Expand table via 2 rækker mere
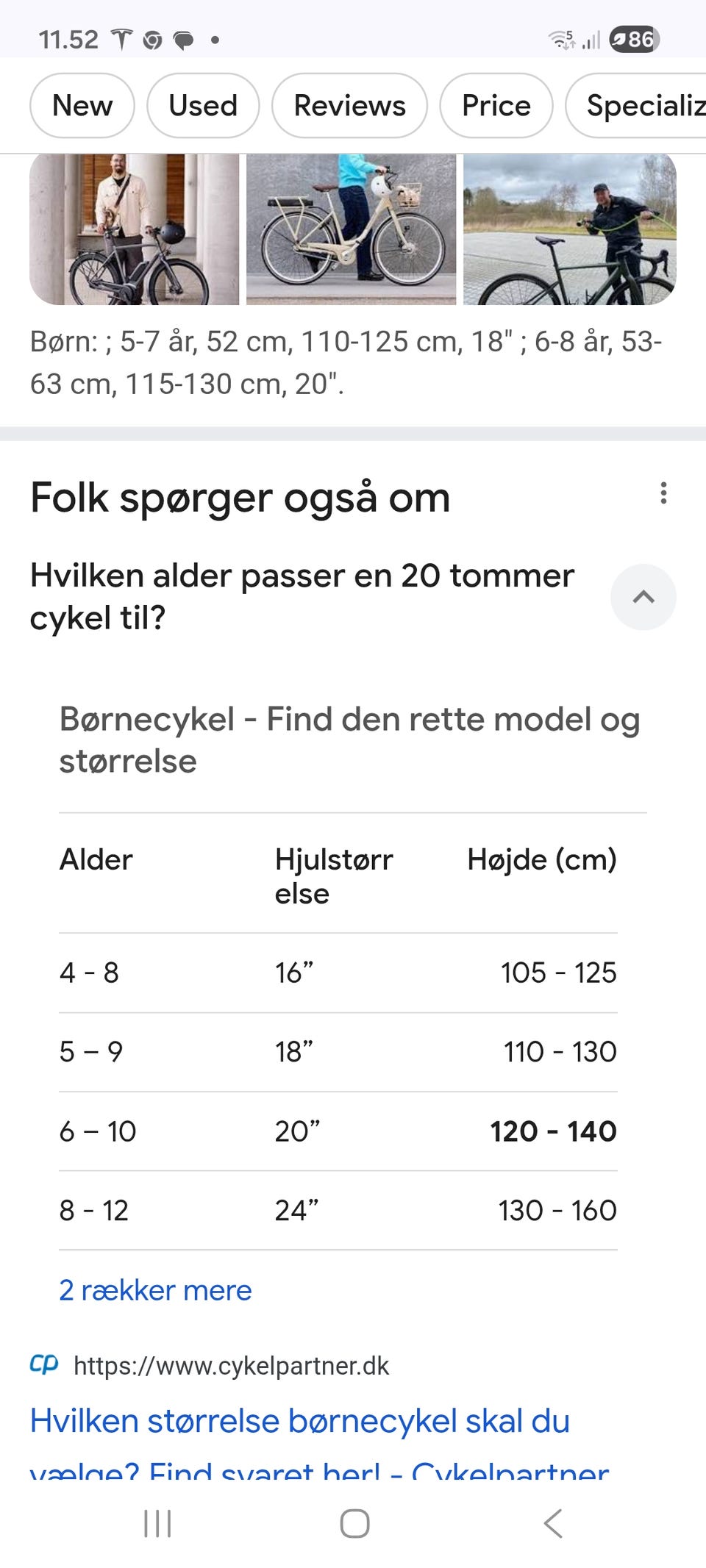Screen dimensions: 706x1568 [x=155, y=1290]
